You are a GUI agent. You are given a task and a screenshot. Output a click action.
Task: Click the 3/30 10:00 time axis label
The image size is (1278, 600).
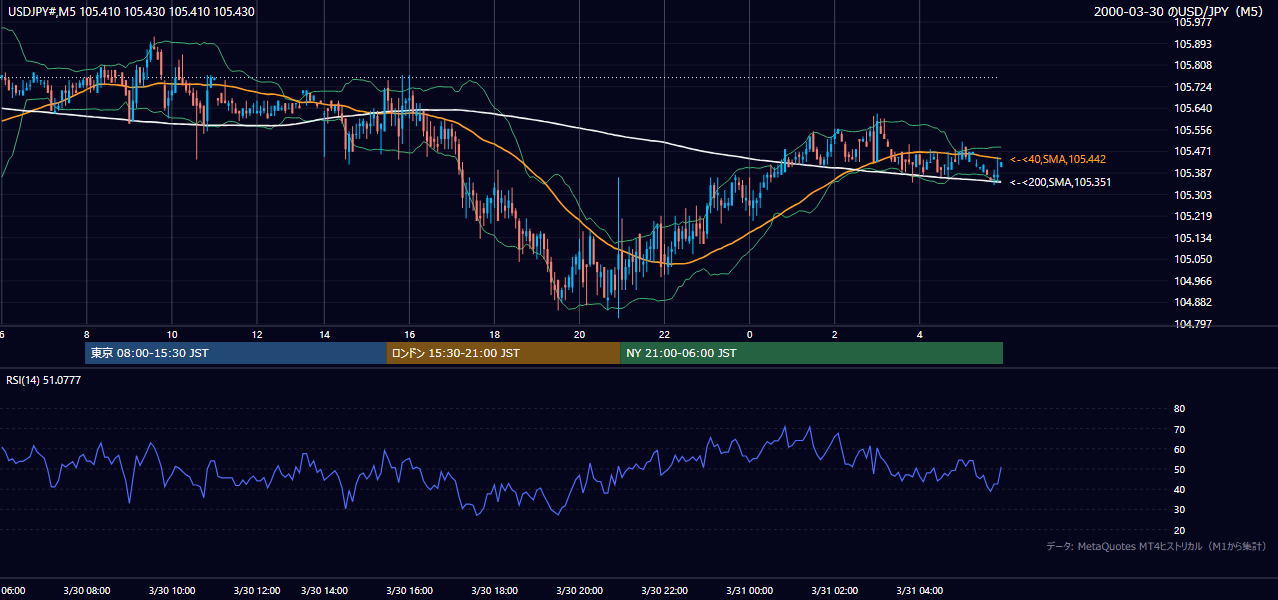click(172, 591)
